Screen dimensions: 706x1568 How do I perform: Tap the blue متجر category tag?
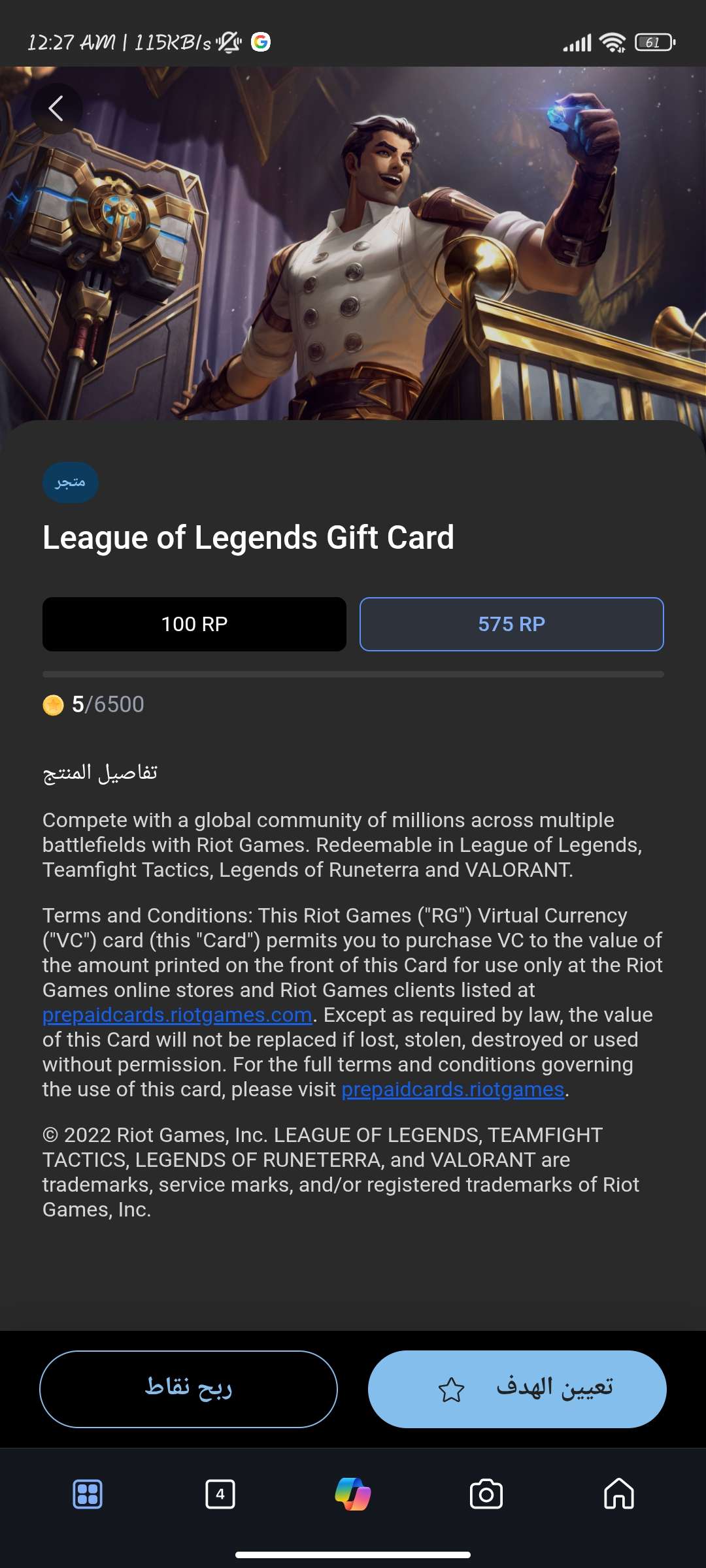point(71,483)
